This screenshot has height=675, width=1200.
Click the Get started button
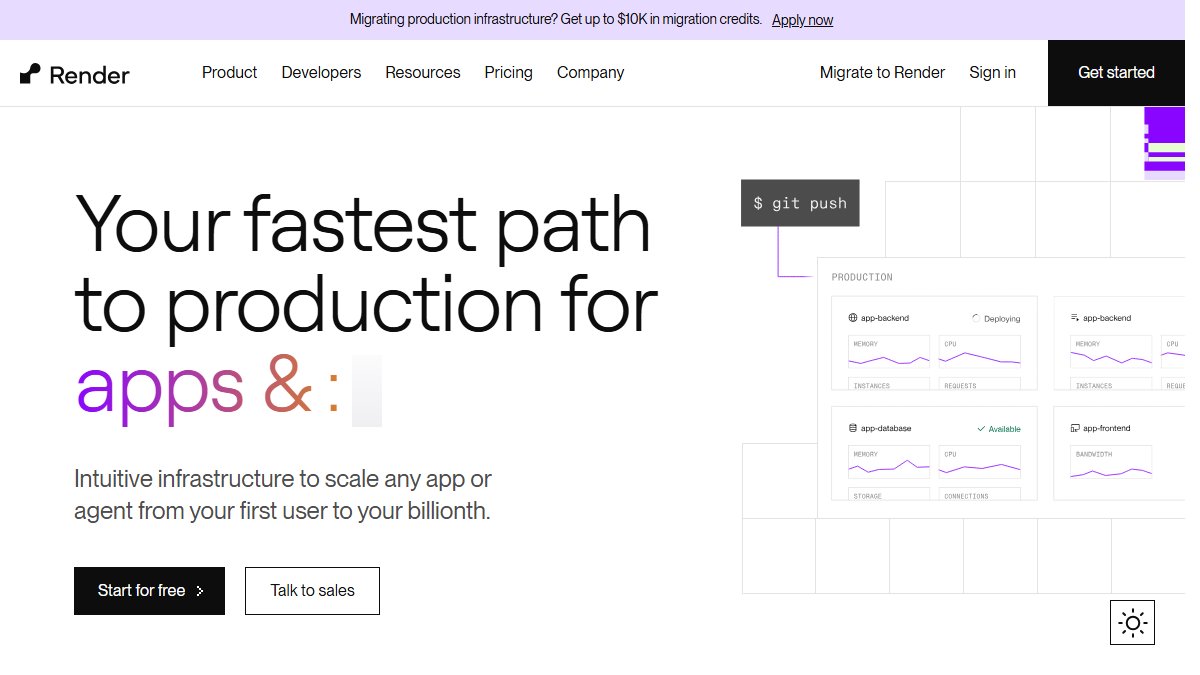(x=1116, y=73)
